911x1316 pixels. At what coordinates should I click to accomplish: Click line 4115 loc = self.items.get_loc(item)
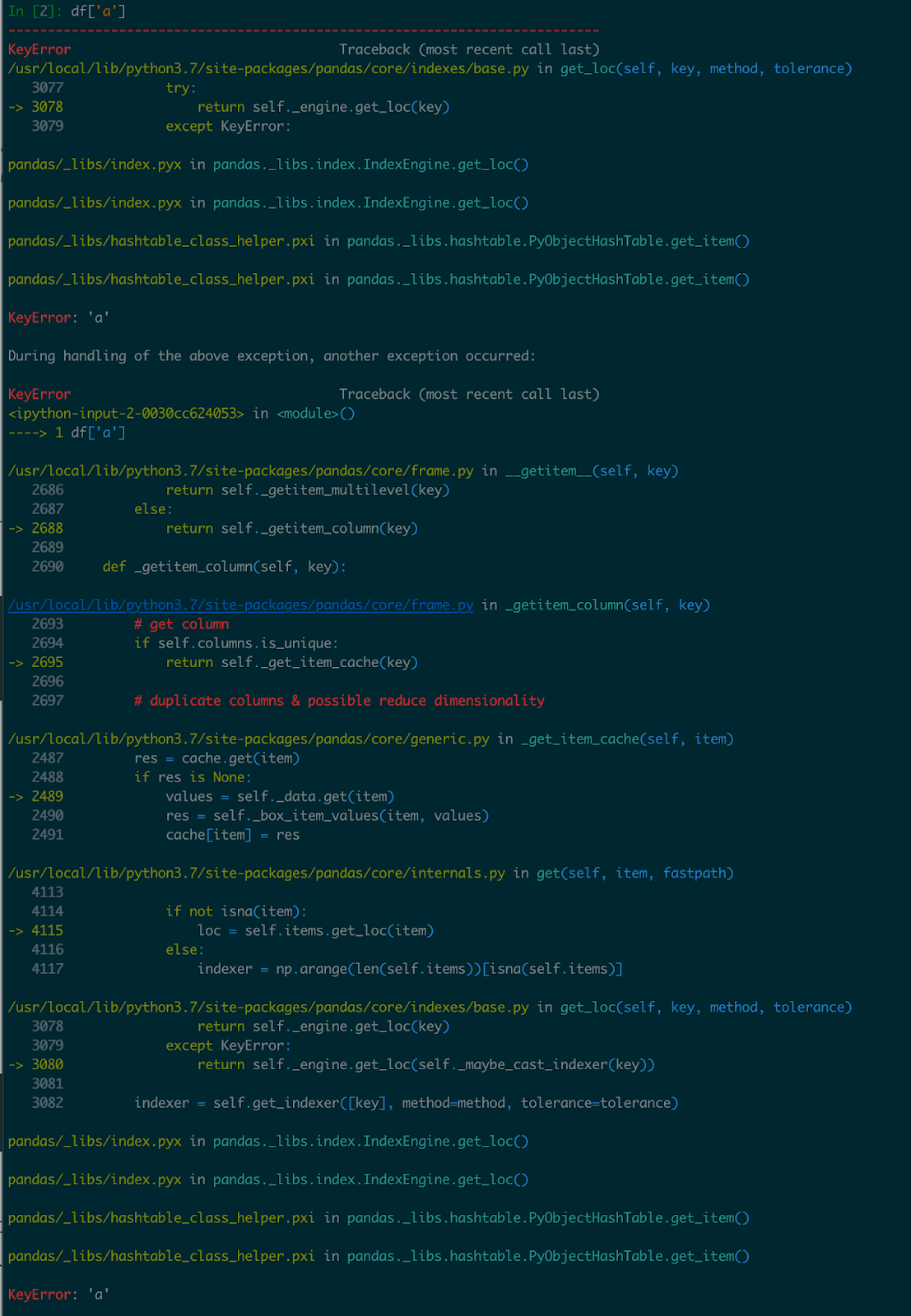[x=221, y=930]
